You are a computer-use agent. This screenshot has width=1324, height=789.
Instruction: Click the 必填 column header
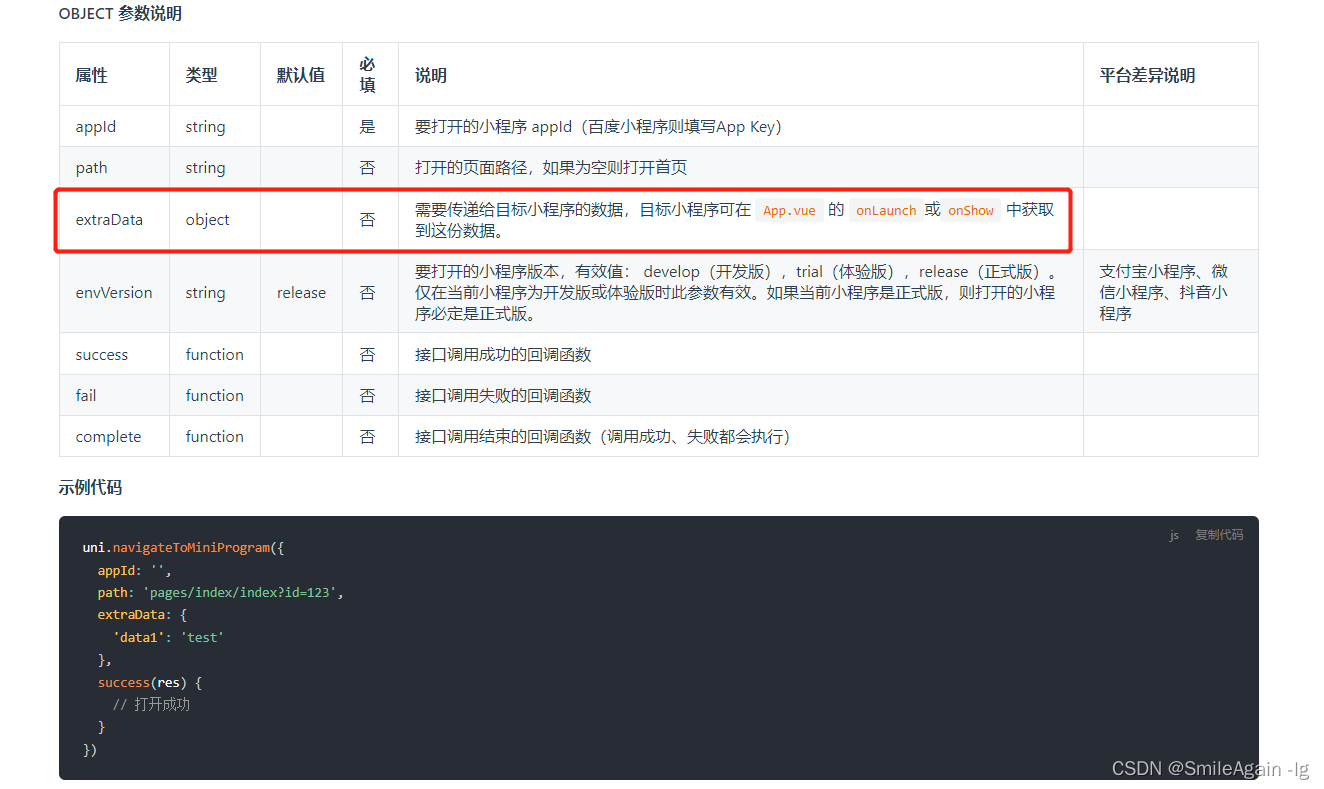click(x=370, y=75)
